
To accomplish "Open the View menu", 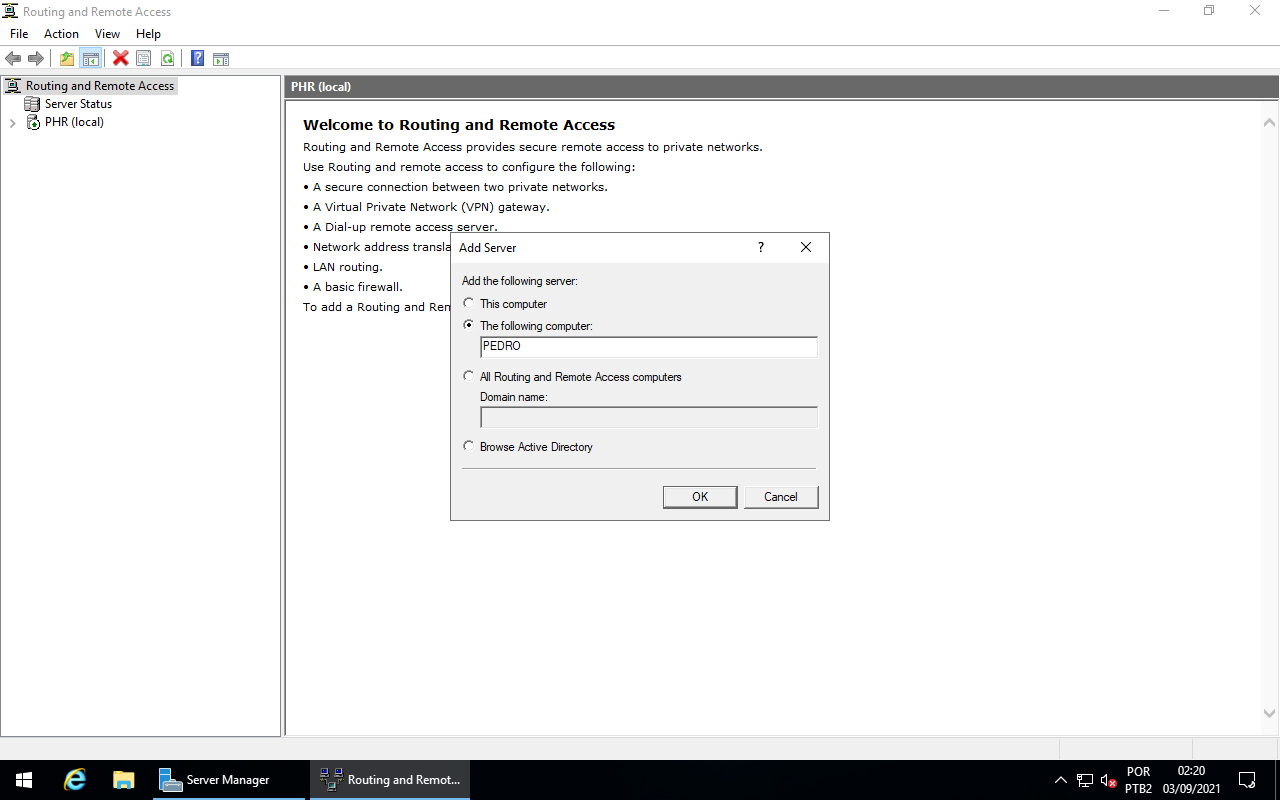I will pyautogui.click(x=107, y=33).
